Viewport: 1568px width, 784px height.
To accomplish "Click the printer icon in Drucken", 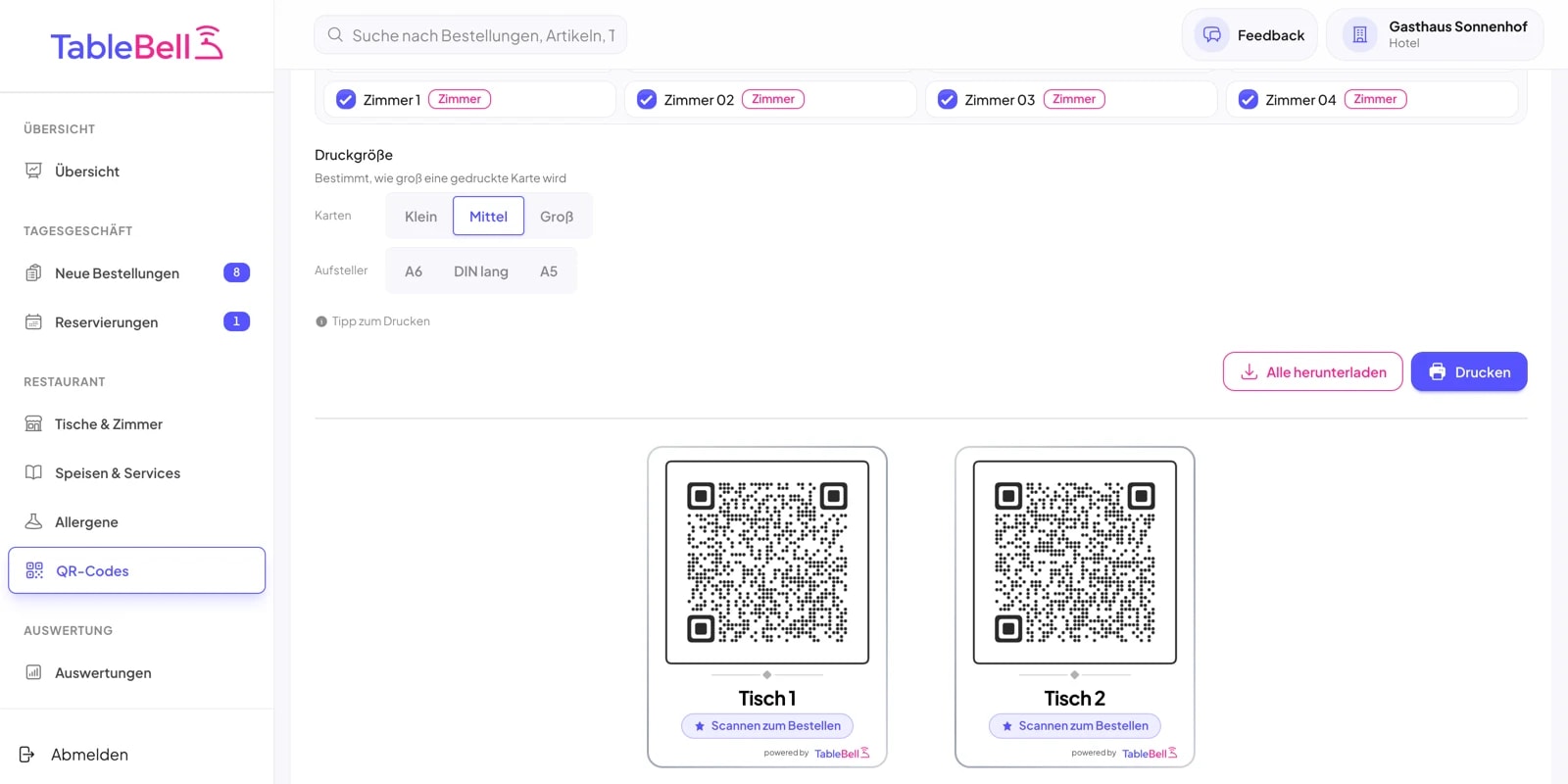I will point(1438,371).
